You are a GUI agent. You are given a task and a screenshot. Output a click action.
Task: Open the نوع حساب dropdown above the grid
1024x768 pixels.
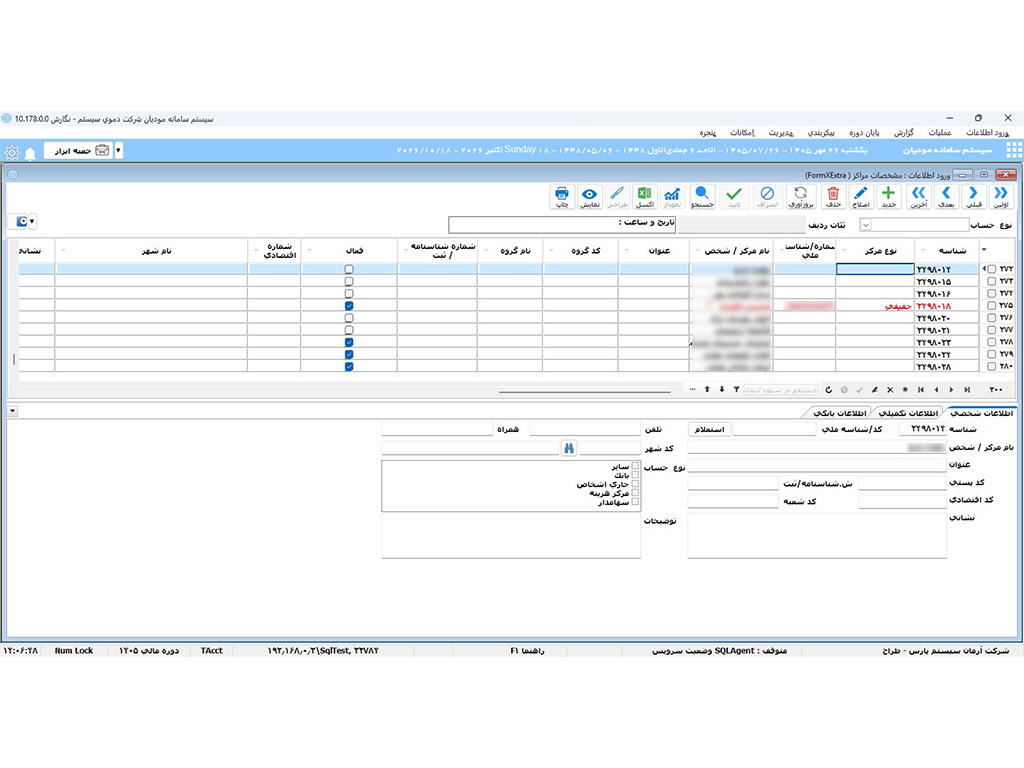click(x=866, y=225)
